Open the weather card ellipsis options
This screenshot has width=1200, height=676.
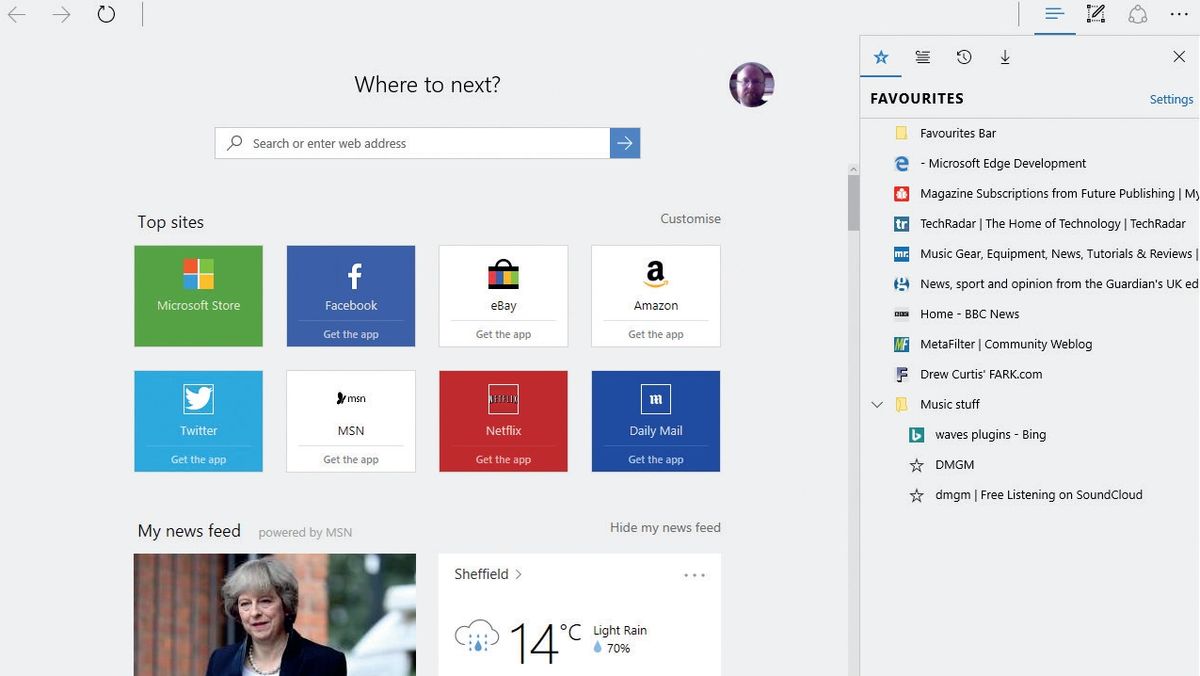[x=695, y=574]
